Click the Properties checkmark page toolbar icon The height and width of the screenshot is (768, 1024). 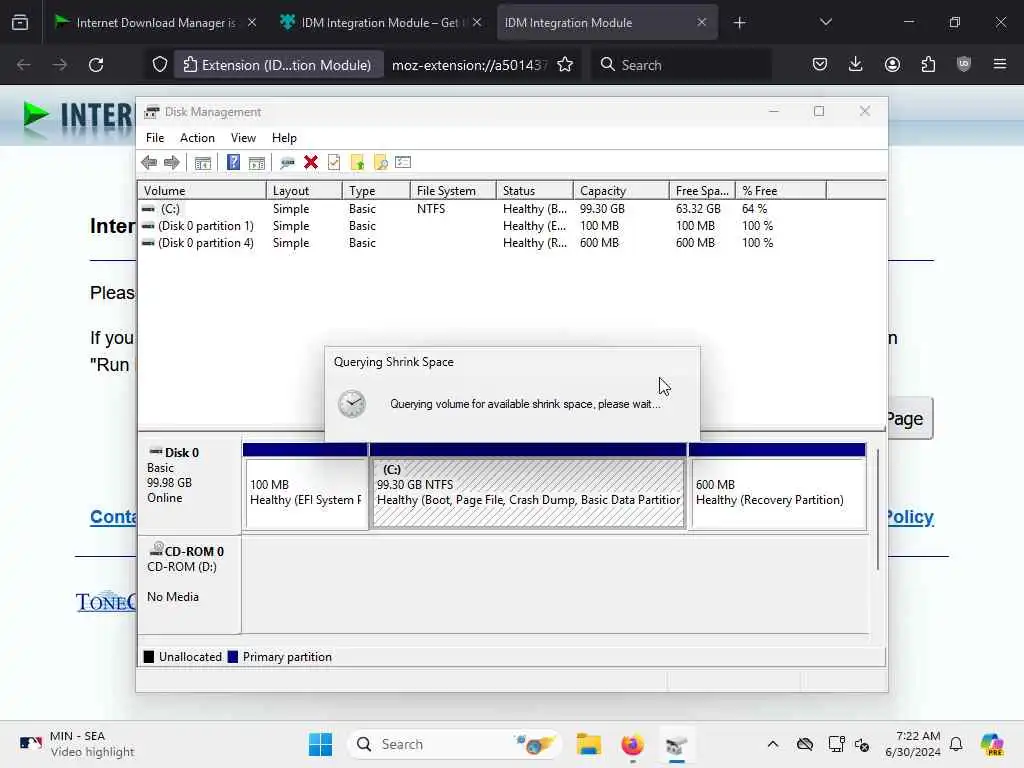(334, 162)
